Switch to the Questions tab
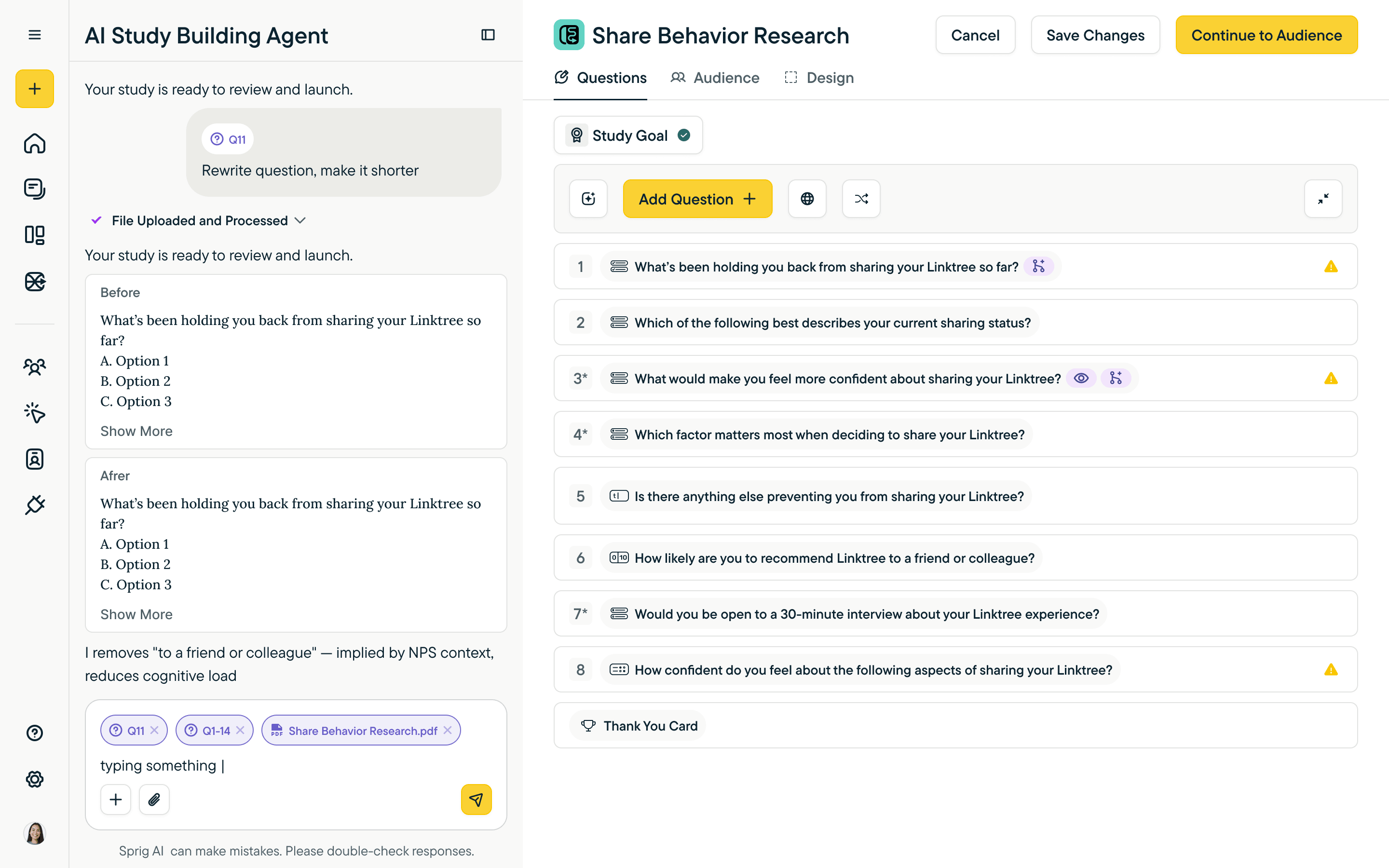 tap(600, 78)
